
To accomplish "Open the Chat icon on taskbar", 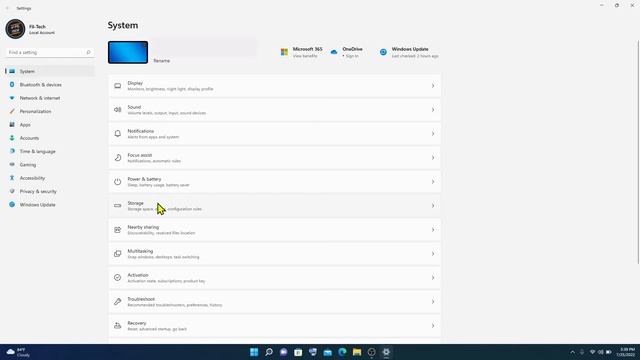I will pos(283,352).
